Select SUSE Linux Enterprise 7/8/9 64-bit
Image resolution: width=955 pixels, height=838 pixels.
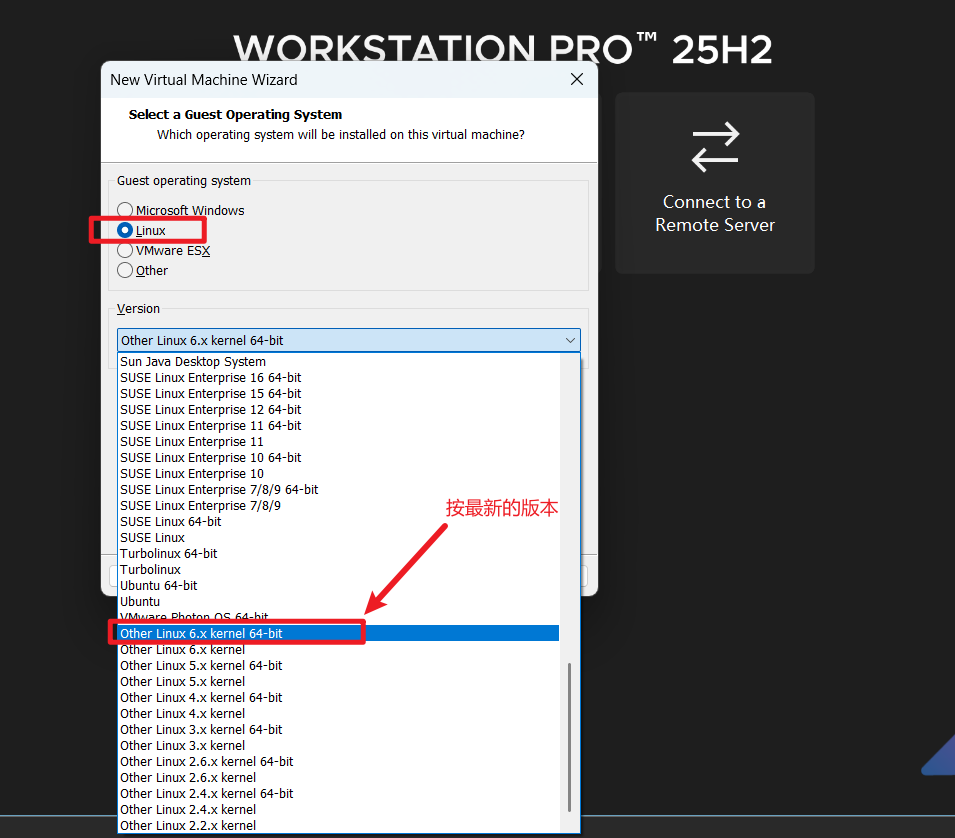tap(339, 490)
